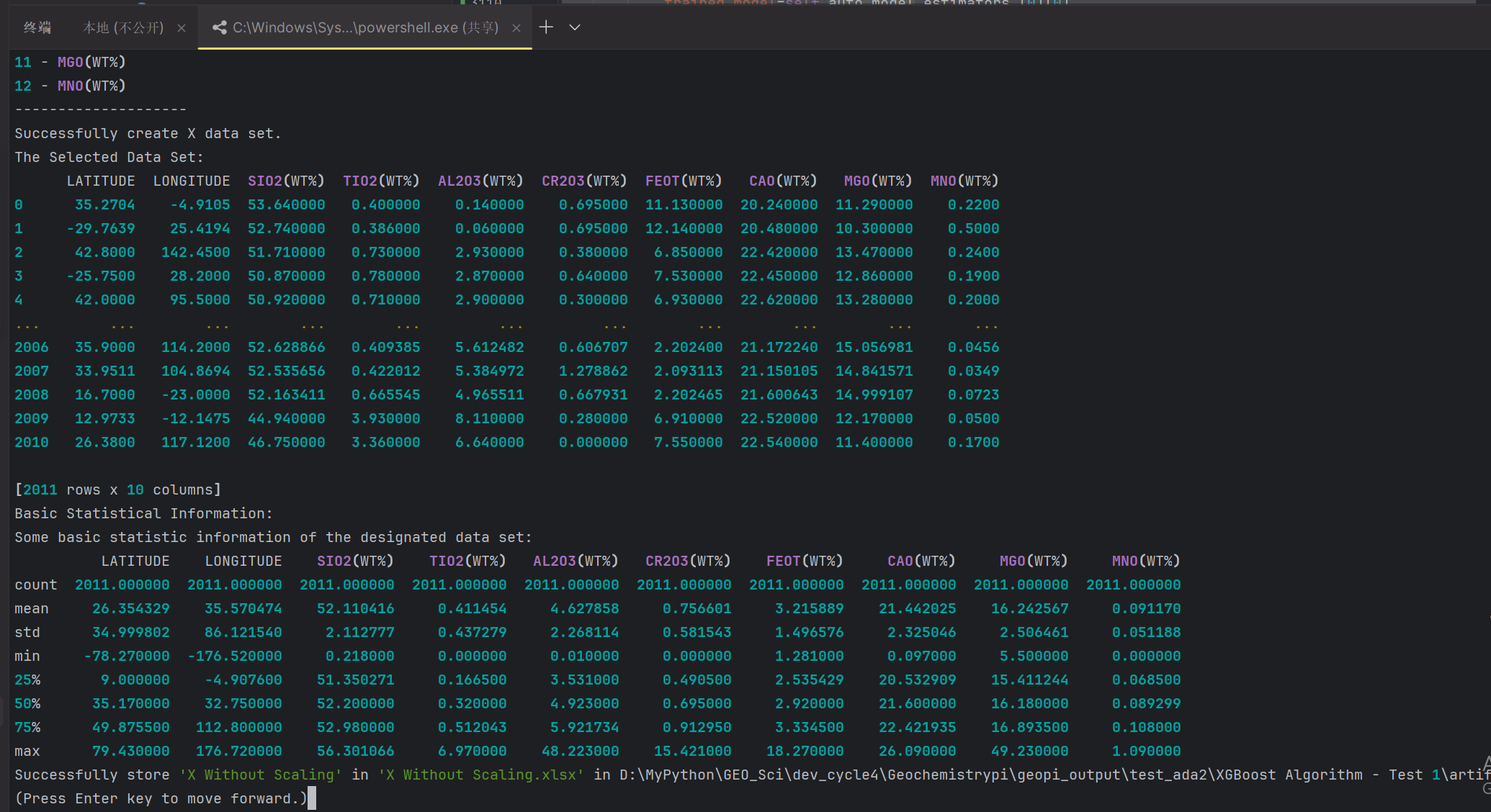Click 'Successfully create X data set.' line

coord(148,133)
